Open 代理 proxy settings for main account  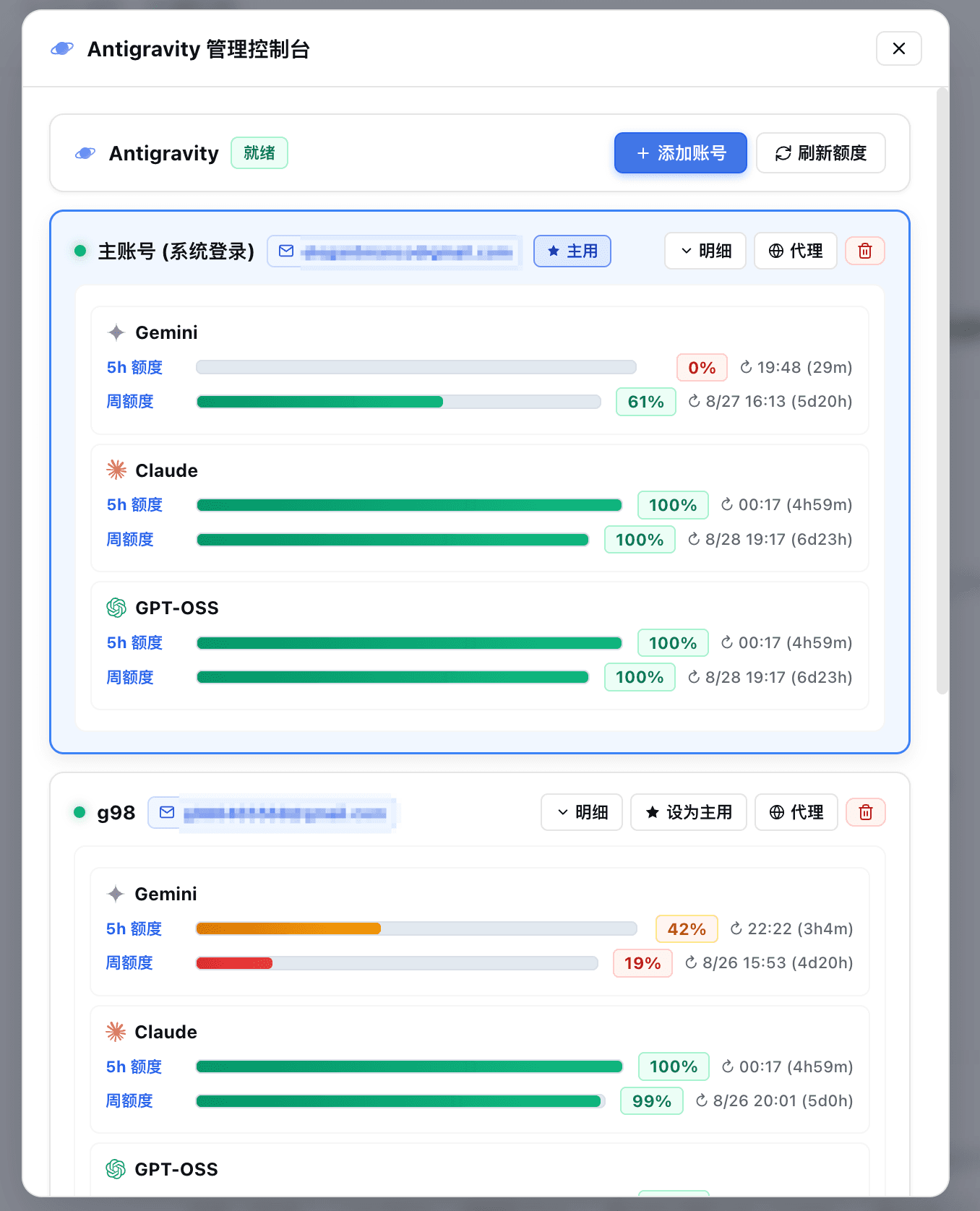pyautogui.click(x=796, y=251)
